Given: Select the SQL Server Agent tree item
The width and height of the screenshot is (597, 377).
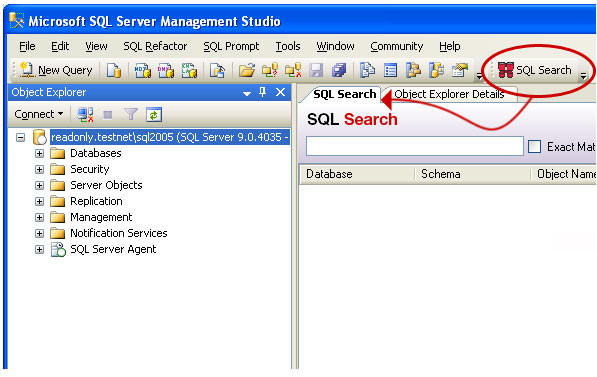Looking at the screenshot, I should tap(113, 249).
